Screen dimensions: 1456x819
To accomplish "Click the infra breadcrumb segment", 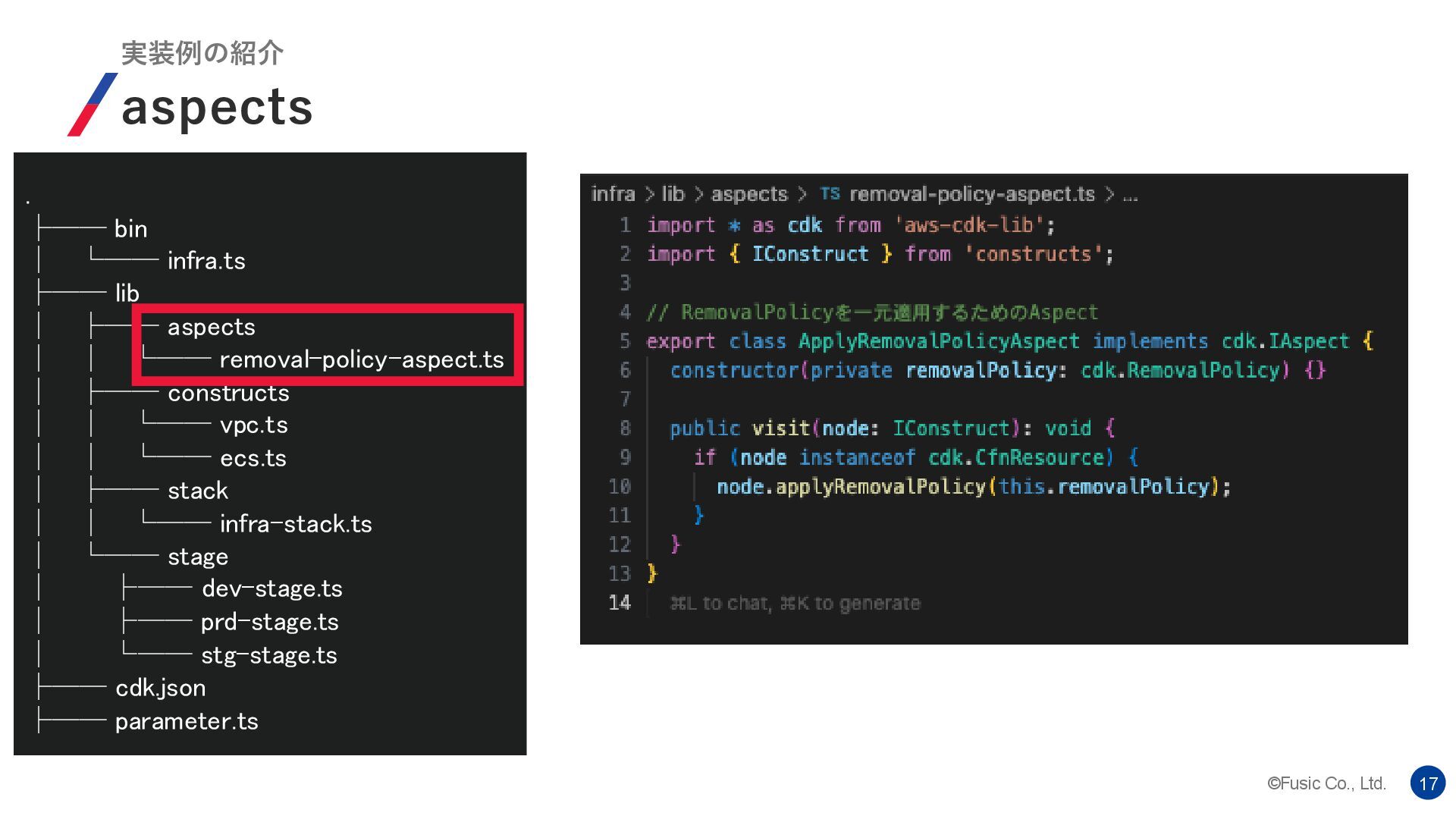I will (x=613, y=194).
